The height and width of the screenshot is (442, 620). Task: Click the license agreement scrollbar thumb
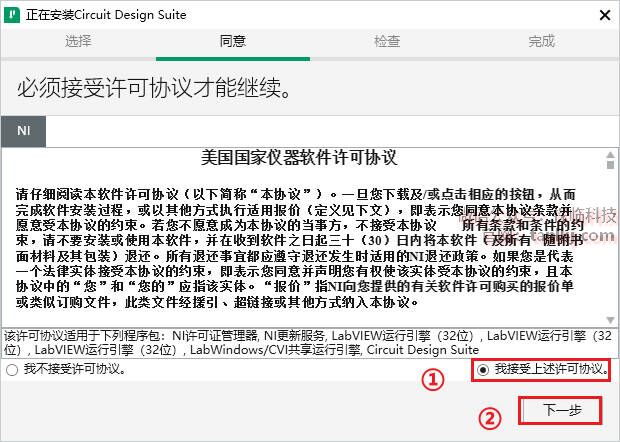(610, 164)
